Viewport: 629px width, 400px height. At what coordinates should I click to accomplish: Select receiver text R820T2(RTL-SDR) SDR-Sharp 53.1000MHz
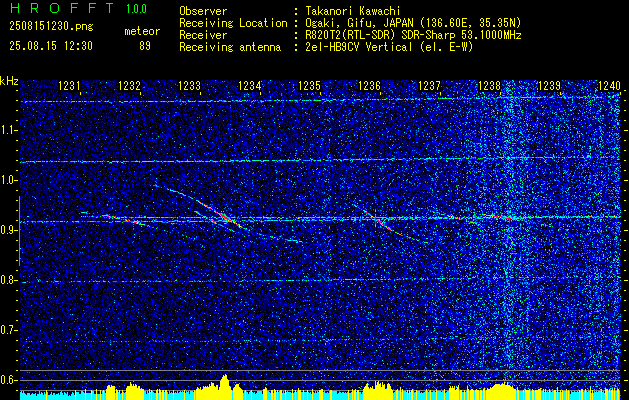413,35
